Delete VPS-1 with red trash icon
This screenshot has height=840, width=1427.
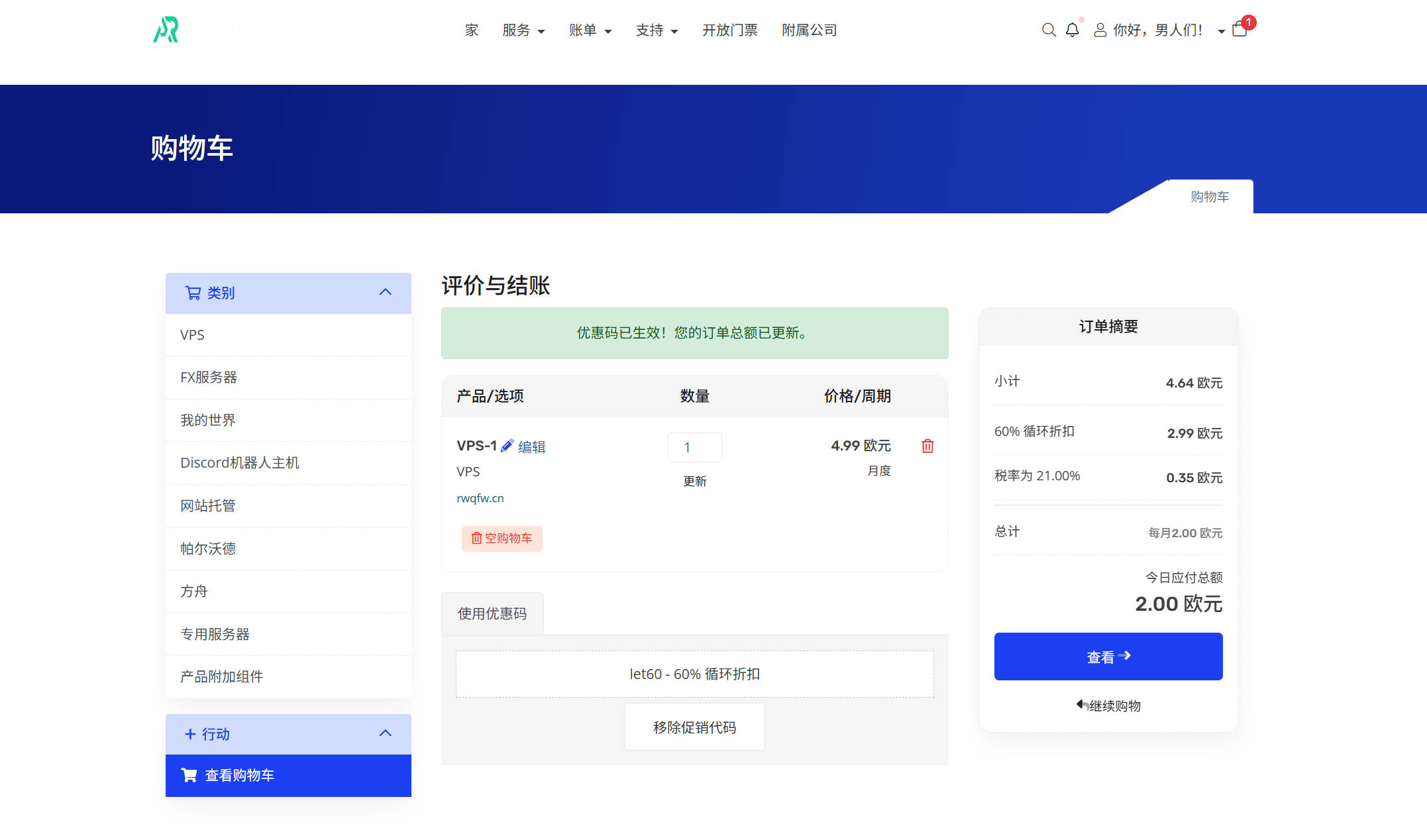(x=927, y=446)
